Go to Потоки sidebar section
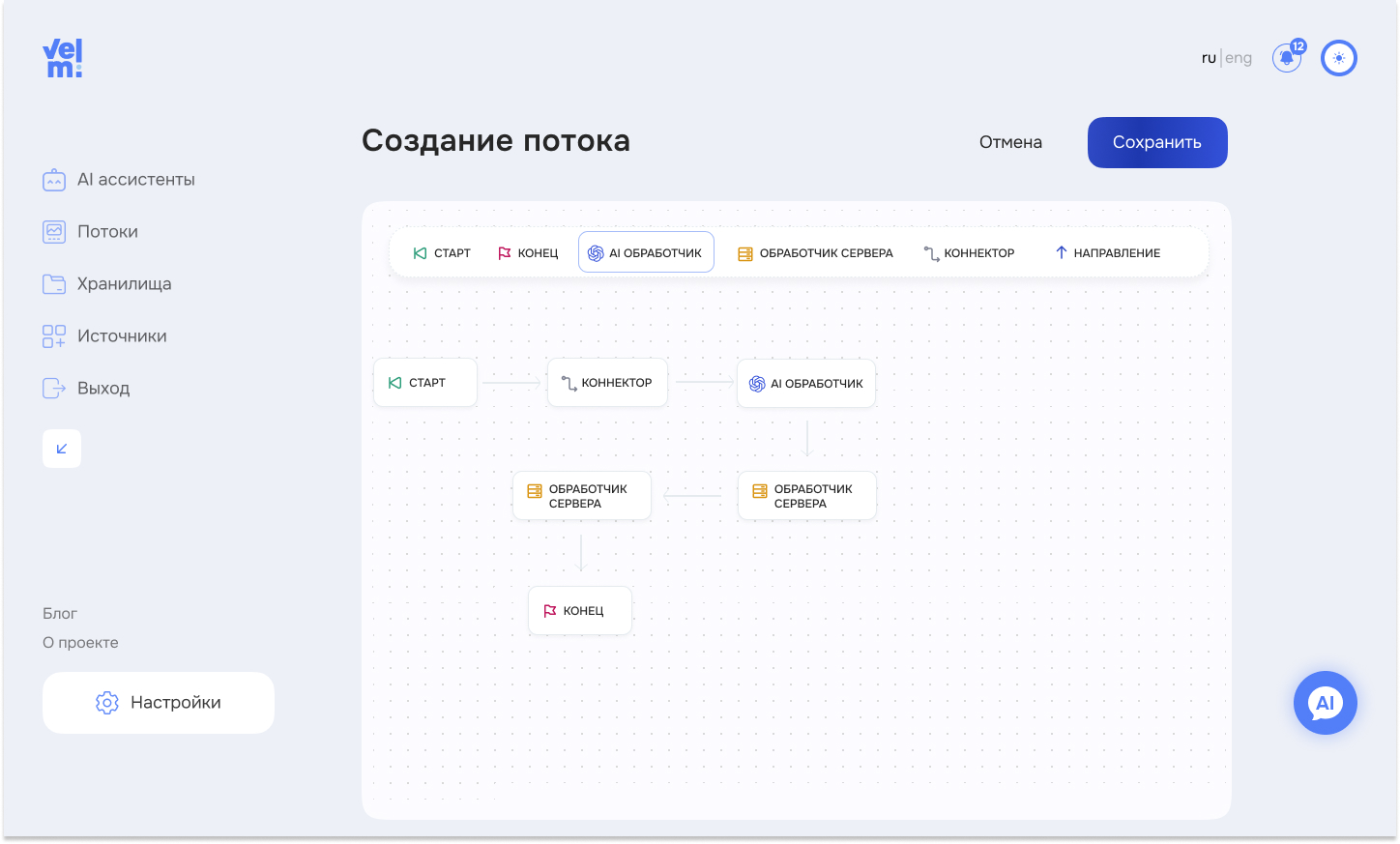The width and height of the screenshot is (1400, 844). click(107, 232)
